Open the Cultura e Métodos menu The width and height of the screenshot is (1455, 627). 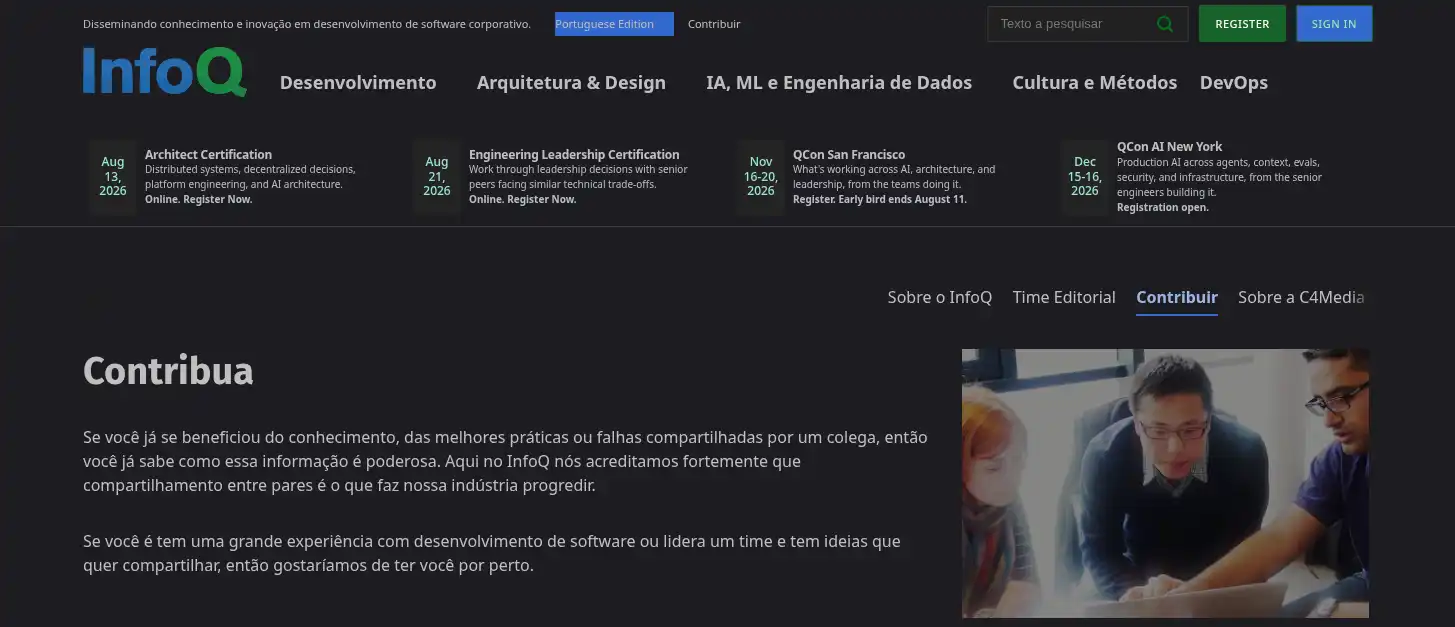tap(1094, 83)
